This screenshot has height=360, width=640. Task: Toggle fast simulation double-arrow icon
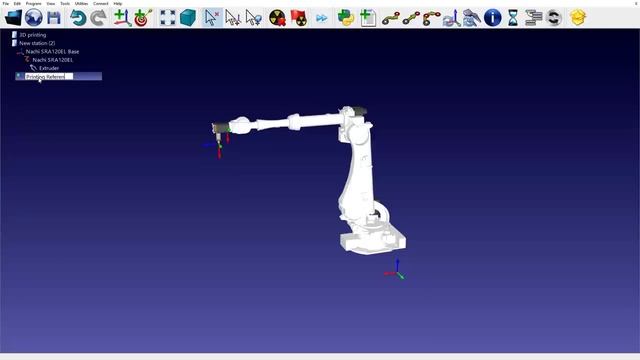coord(322,18)
